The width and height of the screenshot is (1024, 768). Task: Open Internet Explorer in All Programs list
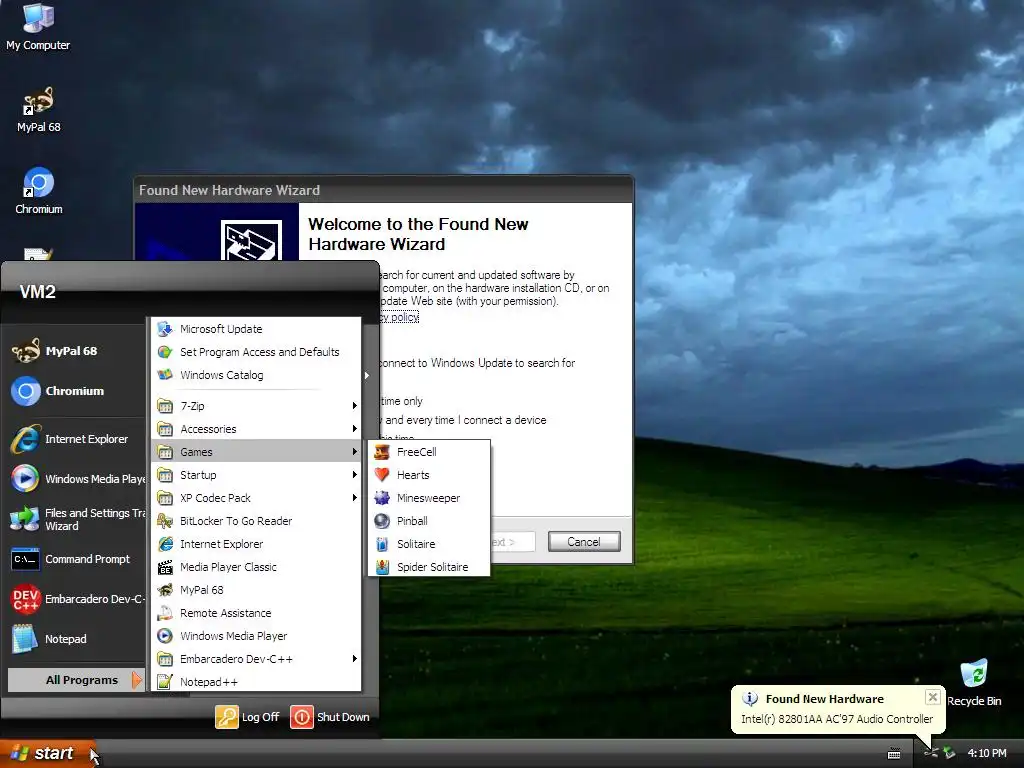pyautogui.click(x=257, y=543)
